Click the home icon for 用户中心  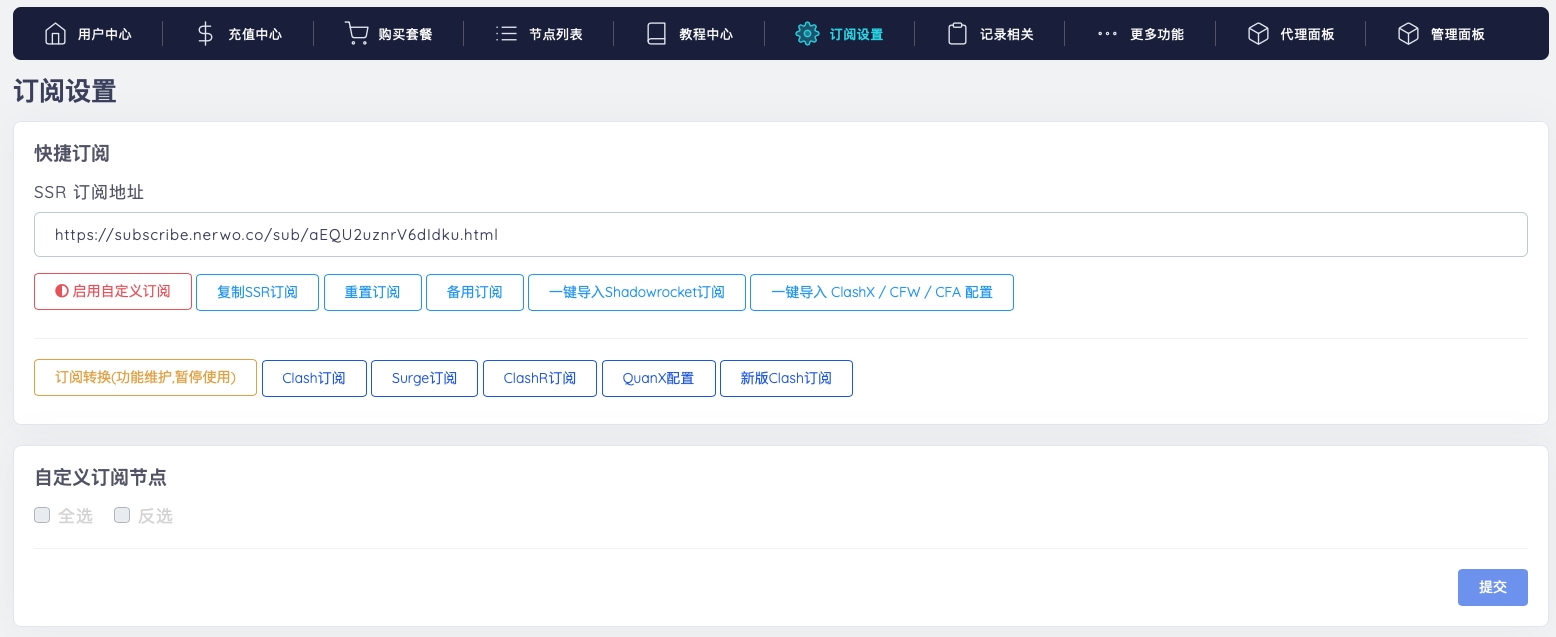point(56,34)
